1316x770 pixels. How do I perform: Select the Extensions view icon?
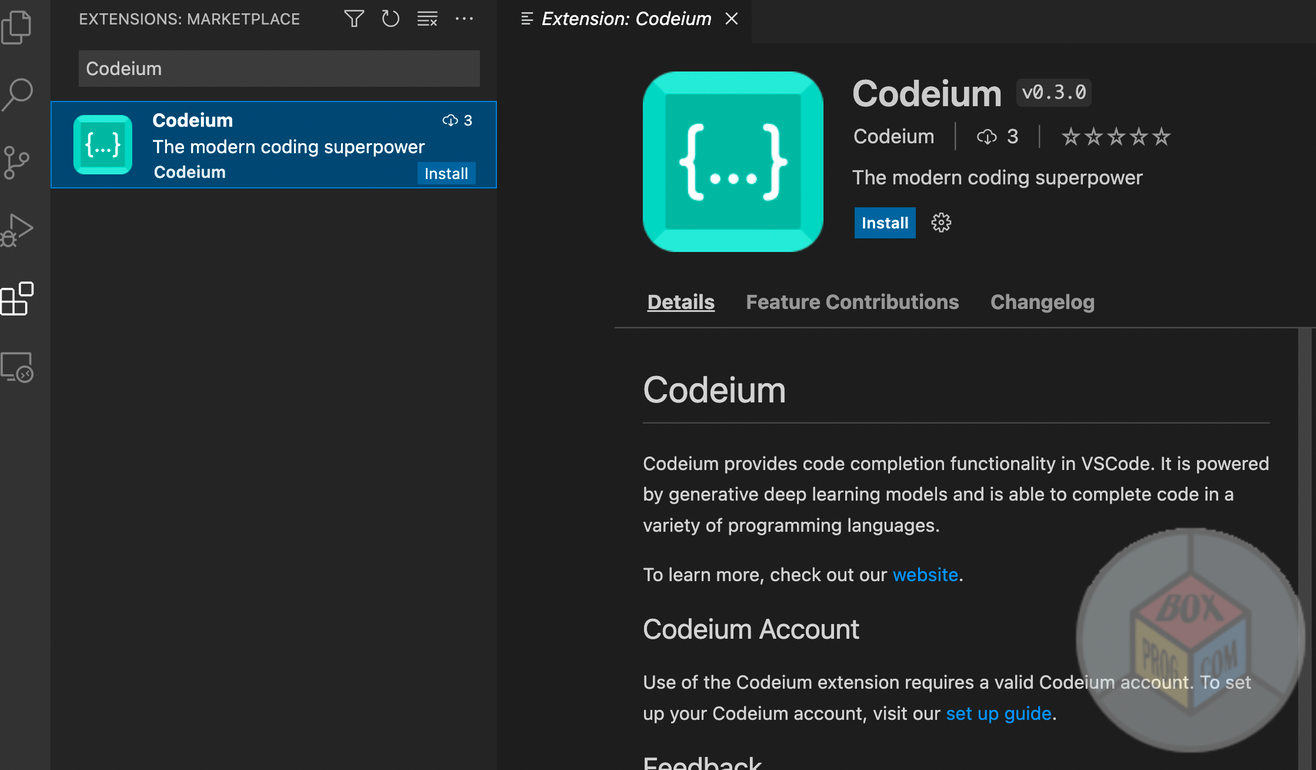tap(17, 298)
